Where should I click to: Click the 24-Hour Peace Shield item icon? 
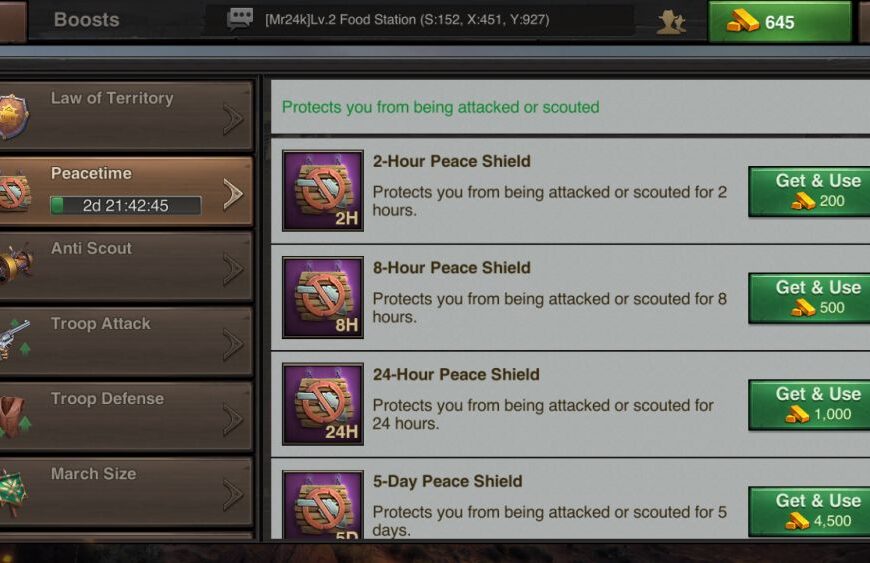pyautogui.click(x=322, y=404)
